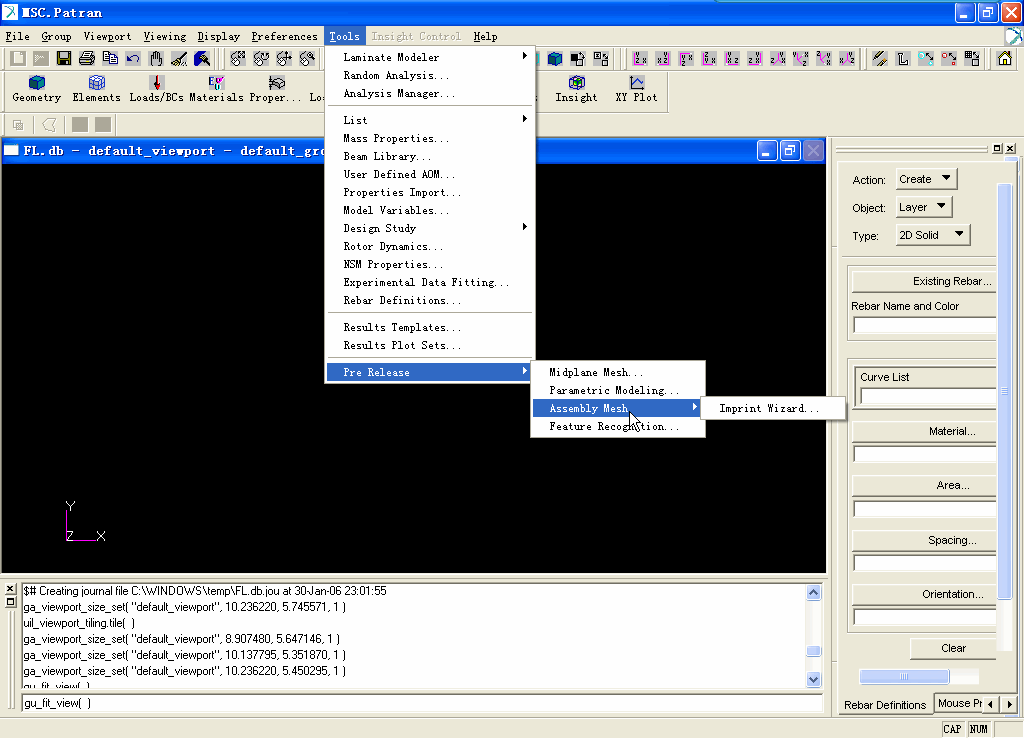The image size is (1024, 738).
Task: Click the Abort hand icon
Action: pos(156,59)
